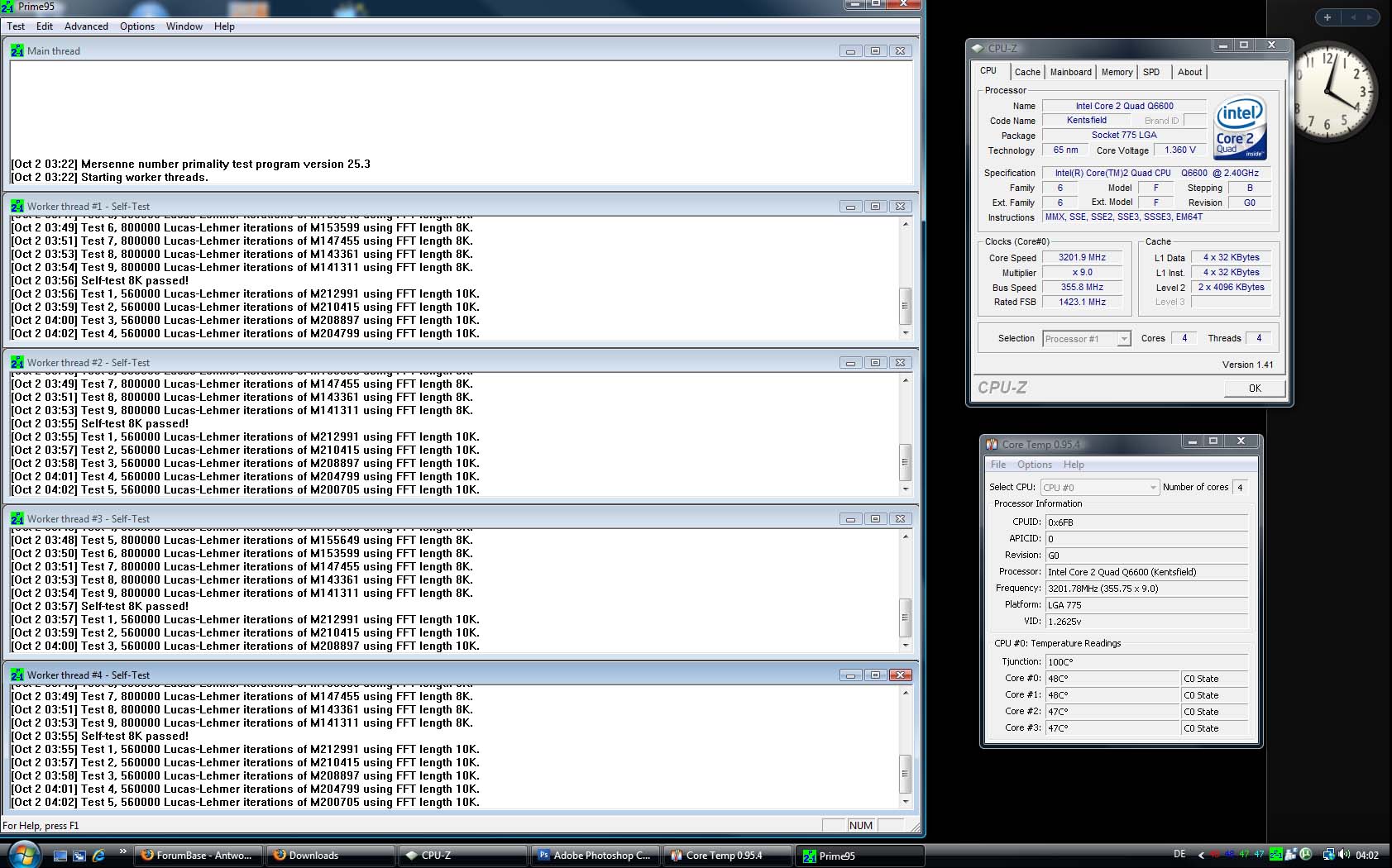
Task: Click the taskbar clock showing 04:02
Action: coord(1367,855)
